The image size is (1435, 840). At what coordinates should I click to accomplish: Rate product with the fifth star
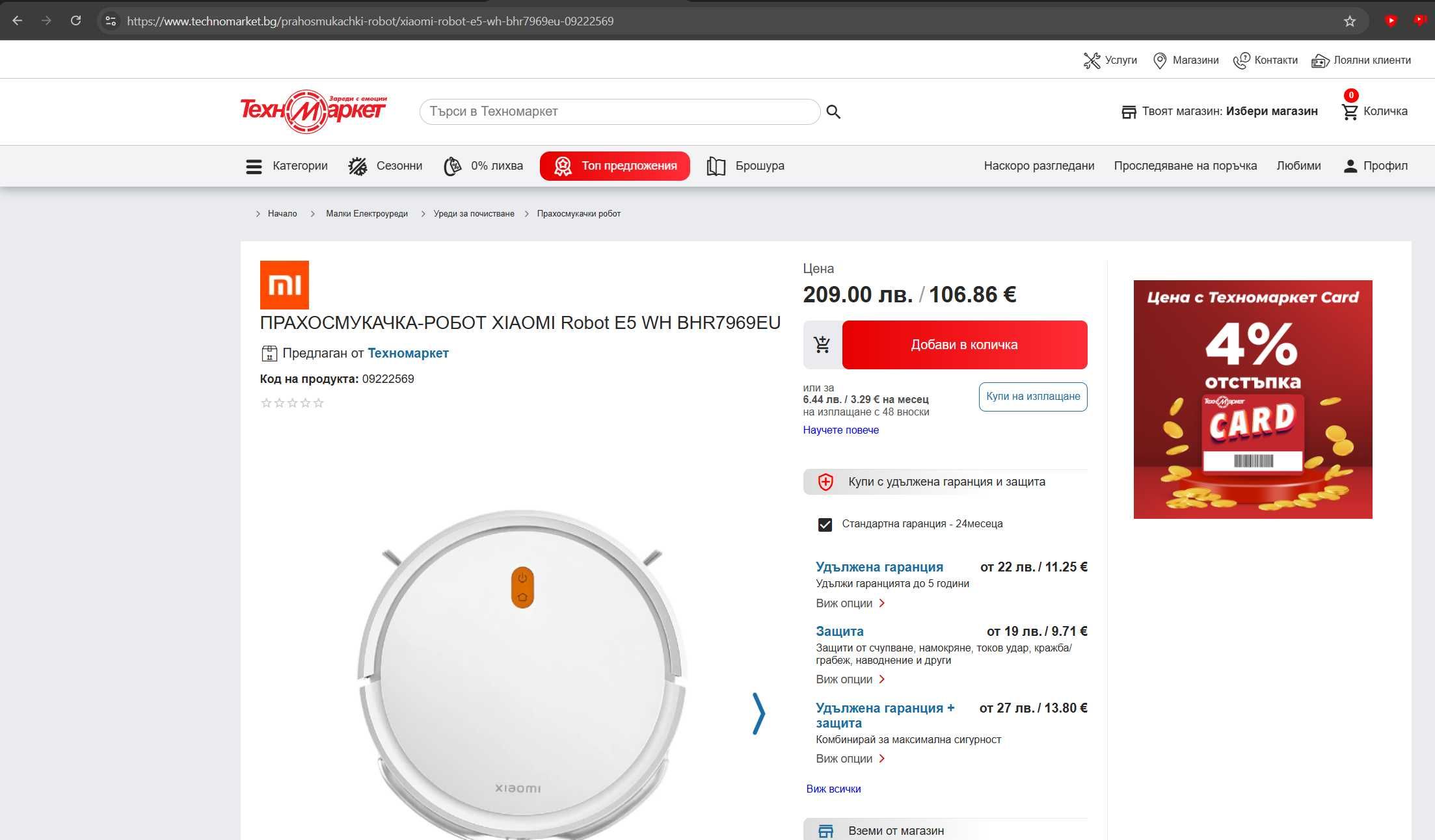[318, 403]
